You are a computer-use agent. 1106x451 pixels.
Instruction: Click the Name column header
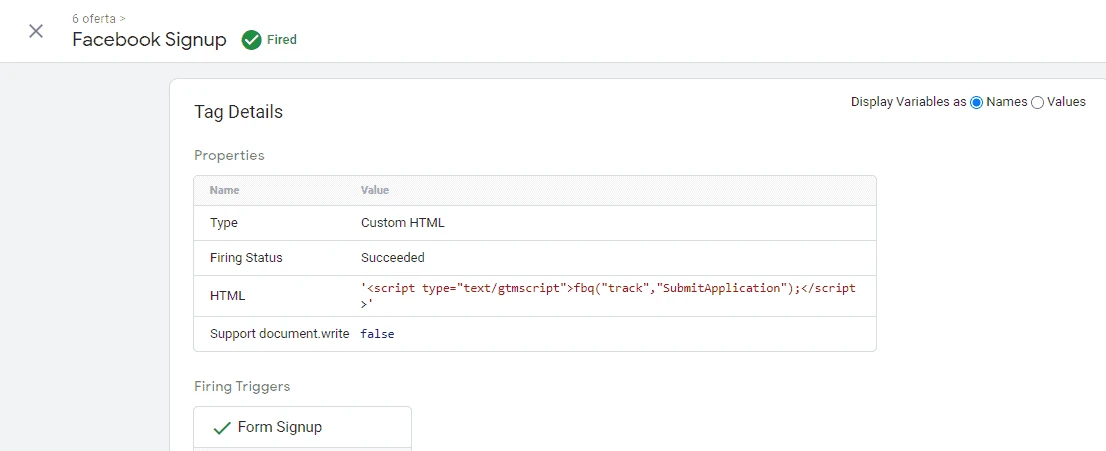224,190
